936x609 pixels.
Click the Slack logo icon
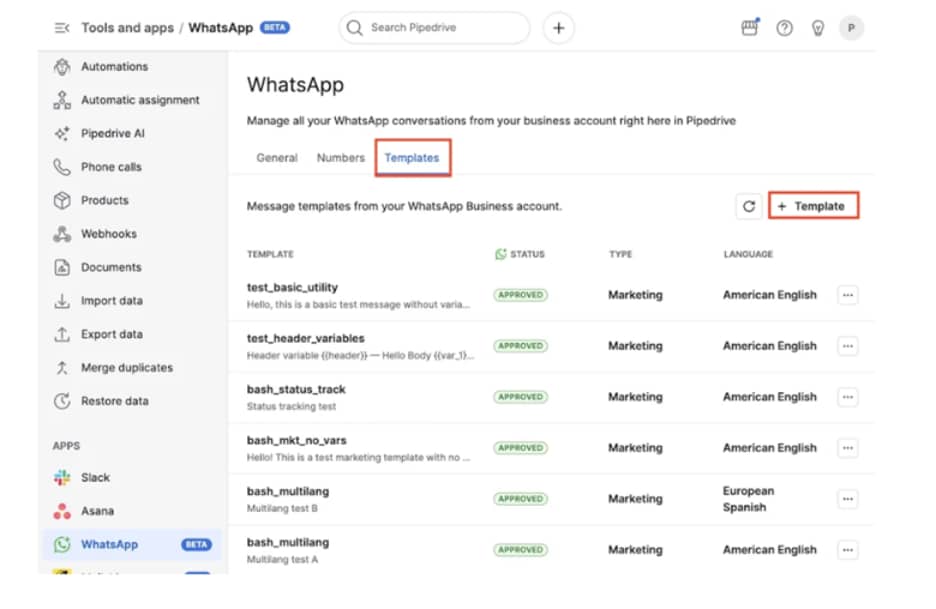62,477
